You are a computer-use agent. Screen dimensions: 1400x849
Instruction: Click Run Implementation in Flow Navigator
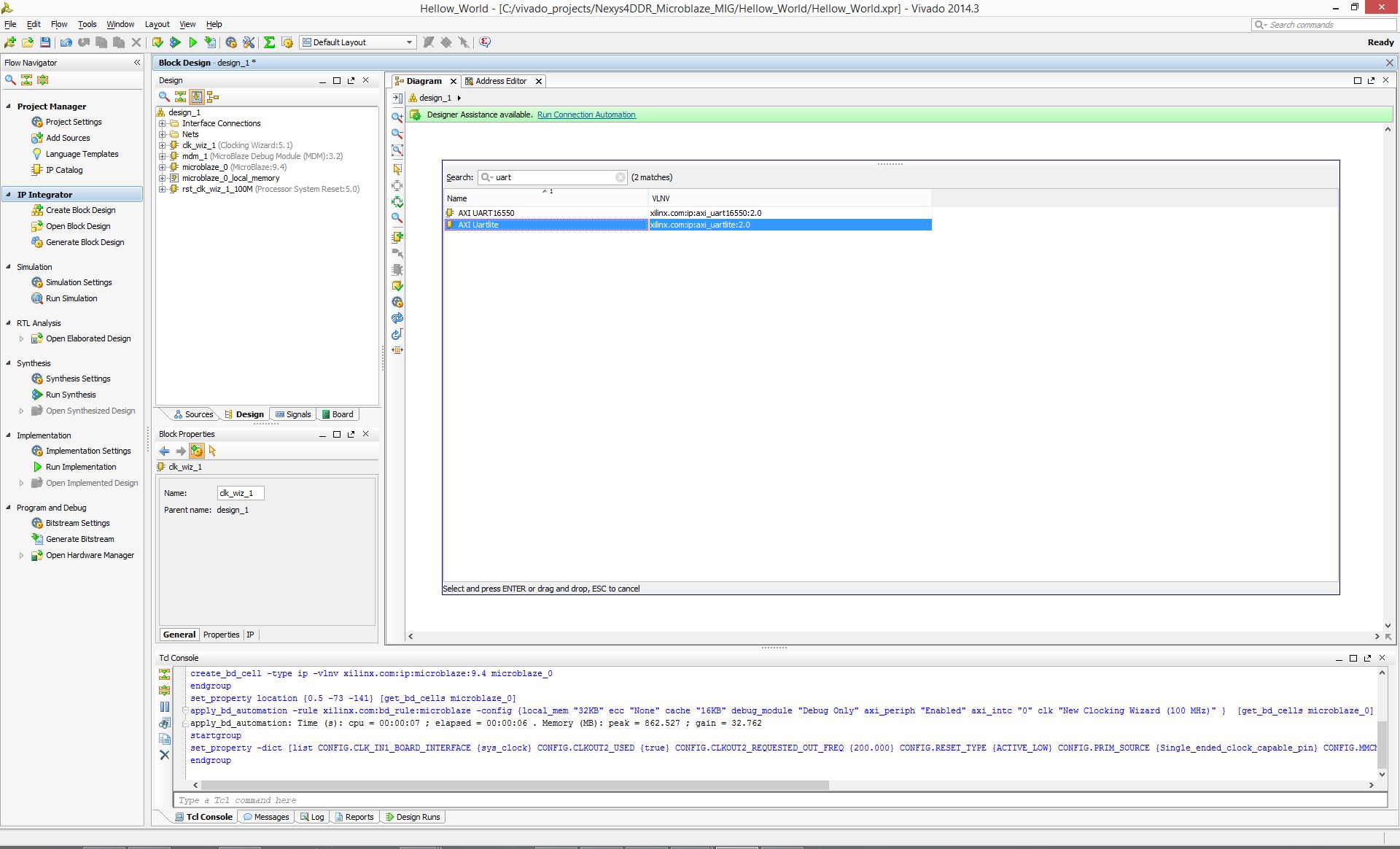coord(81,467)
